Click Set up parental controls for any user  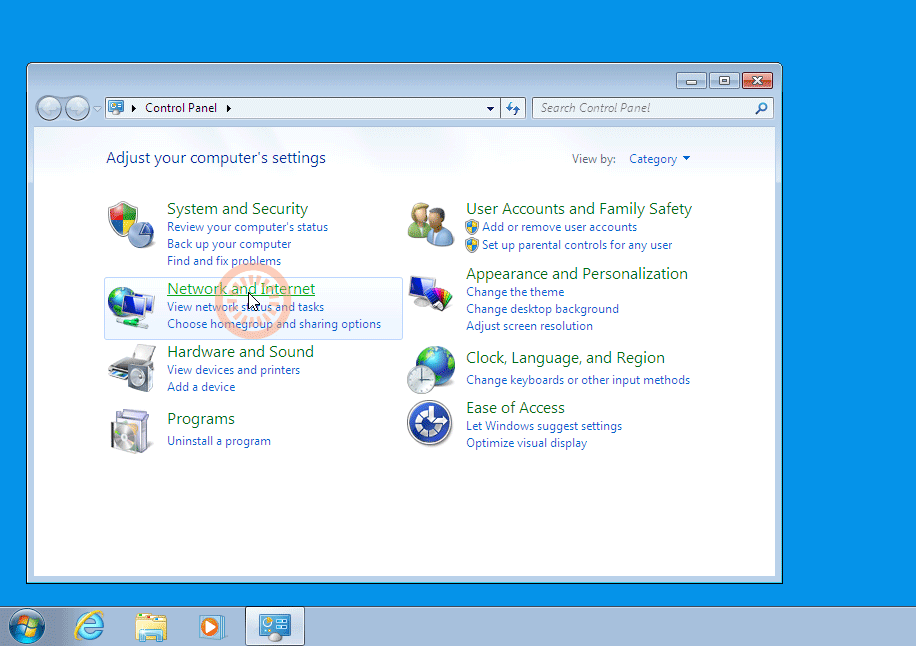(x=577, y=245)
